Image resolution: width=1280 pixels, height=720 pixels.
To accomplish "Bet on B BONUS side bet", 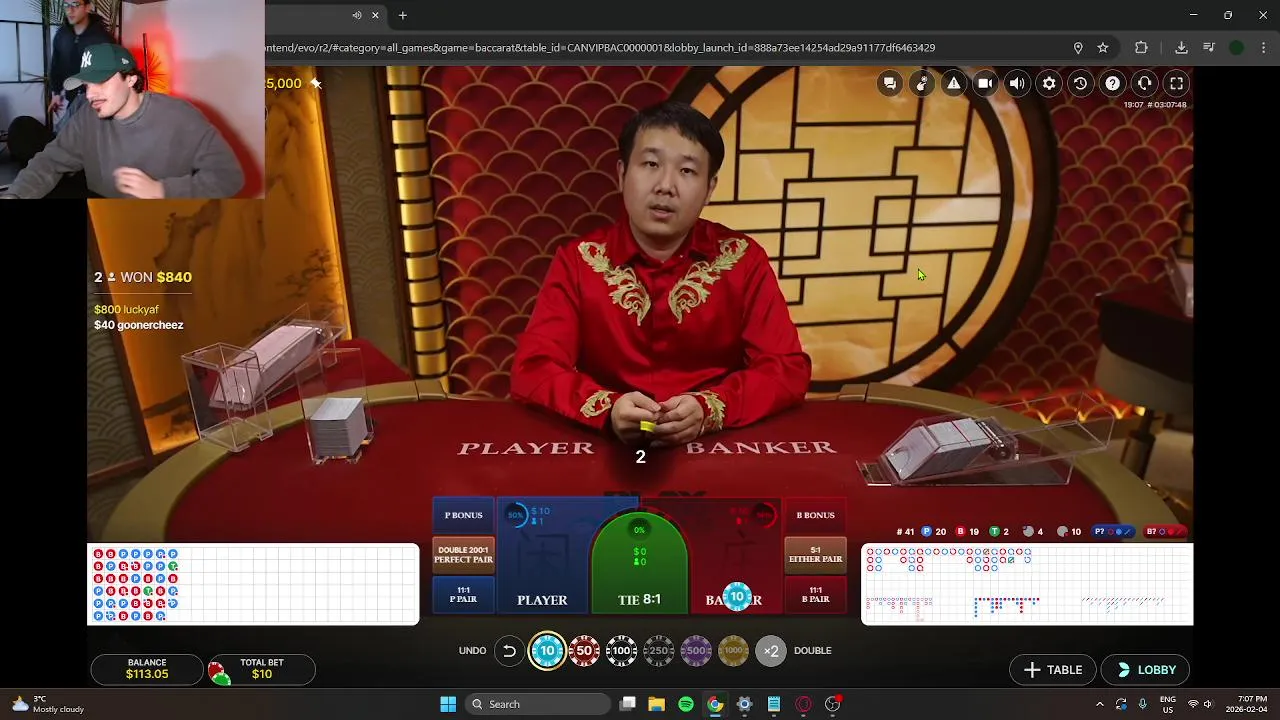I will pyautogui.click(x=815, y=515).
